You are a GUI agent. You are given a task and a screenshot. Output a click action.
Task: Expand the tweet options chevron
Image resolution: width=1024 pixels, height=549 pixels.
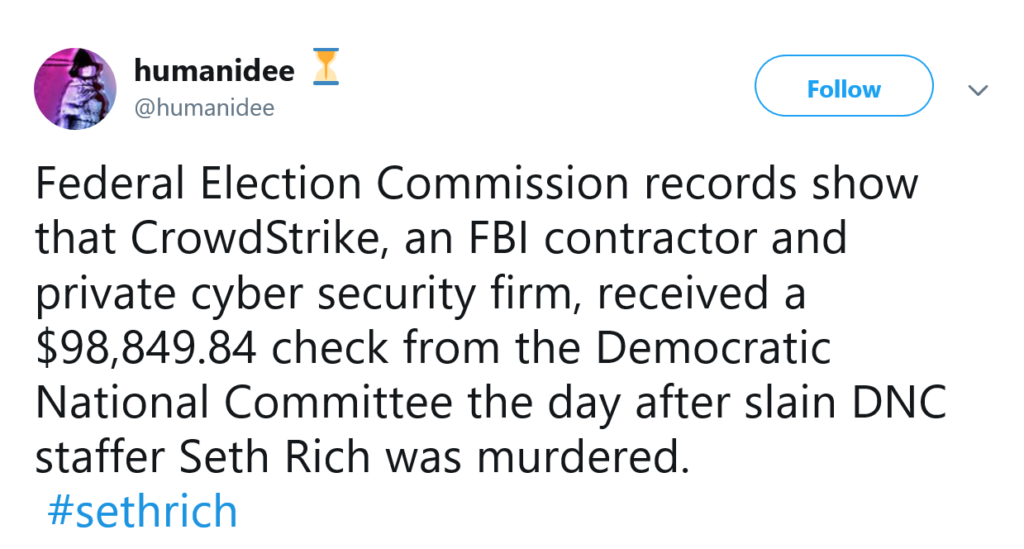[x=979, y=91]
